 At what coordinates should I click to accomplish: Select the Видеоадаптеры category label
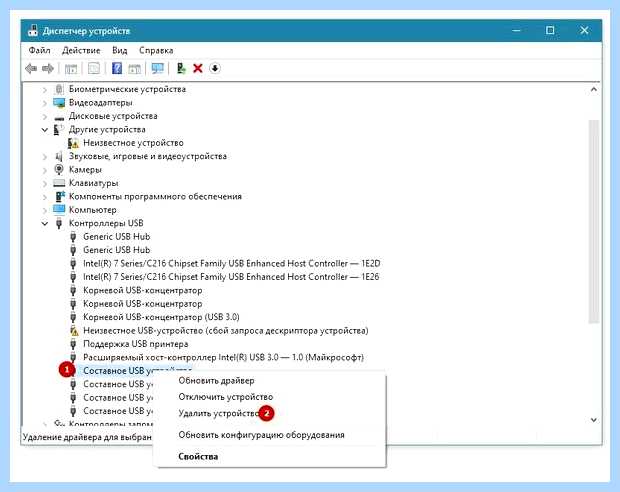coord(100,103)
